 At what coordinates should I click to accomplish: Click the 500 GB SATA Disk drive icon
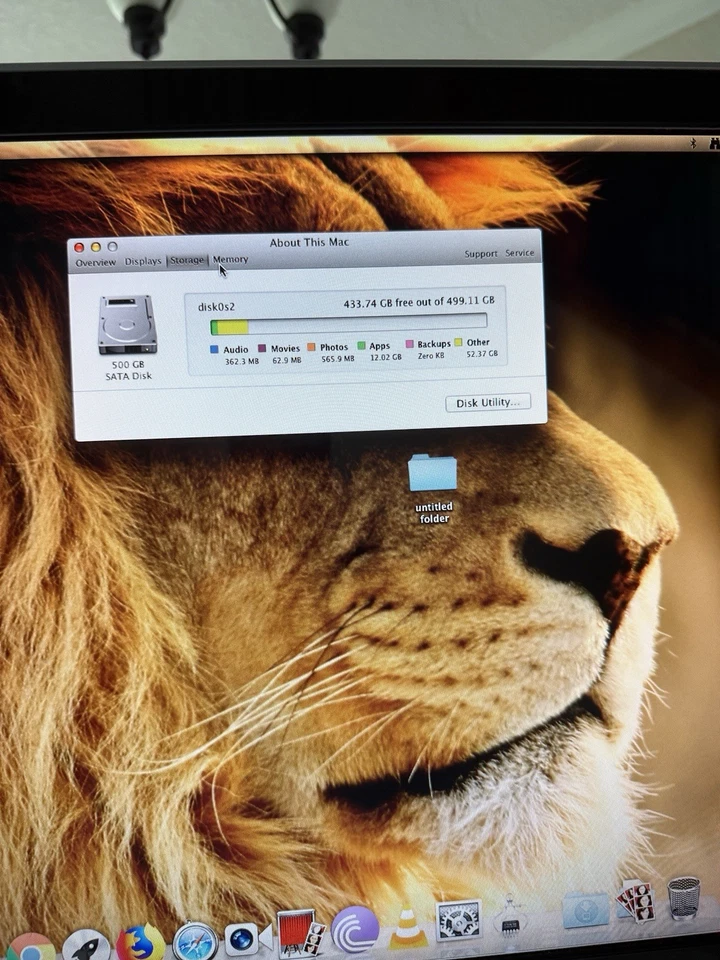(127, 324)
